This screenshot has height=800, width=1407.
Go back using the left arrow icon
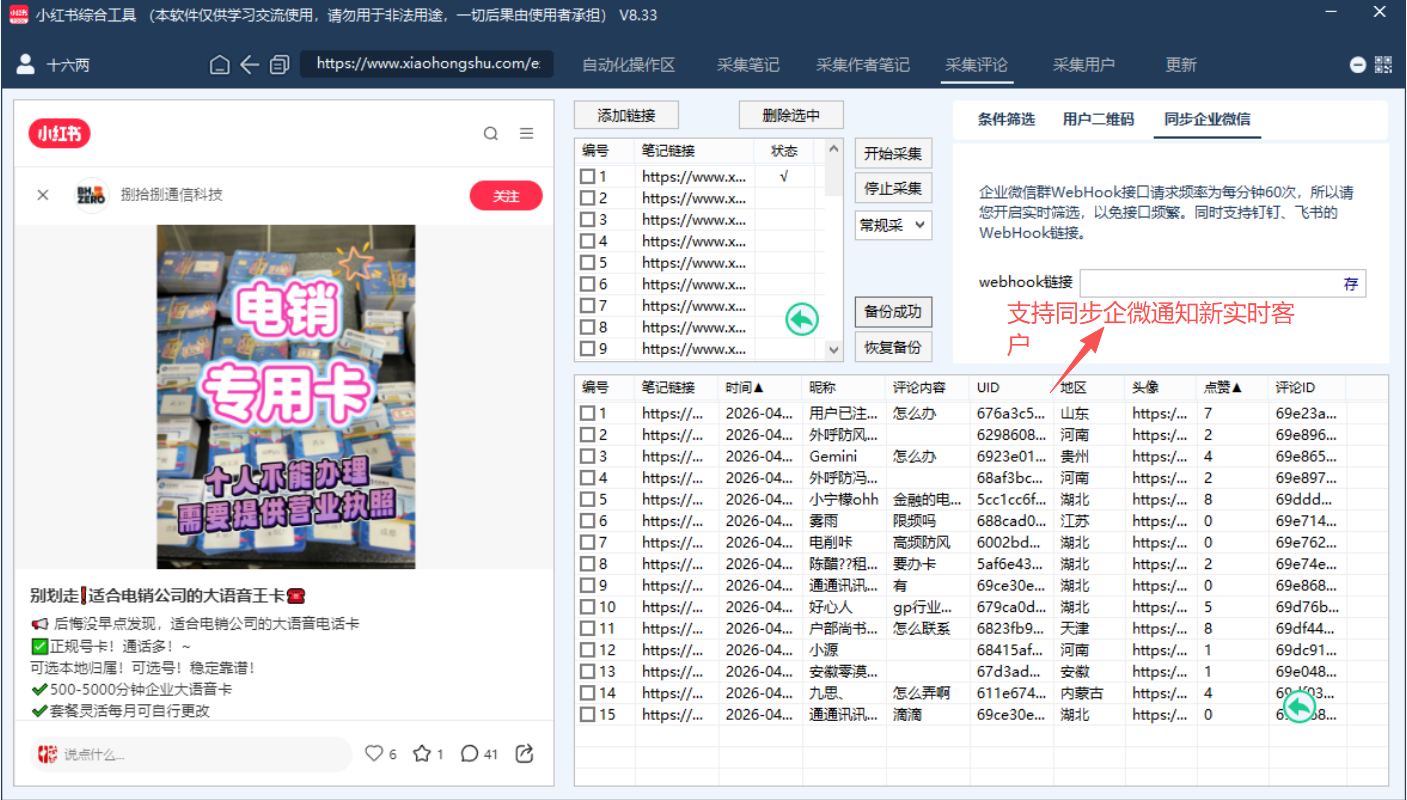click(250, 65)
